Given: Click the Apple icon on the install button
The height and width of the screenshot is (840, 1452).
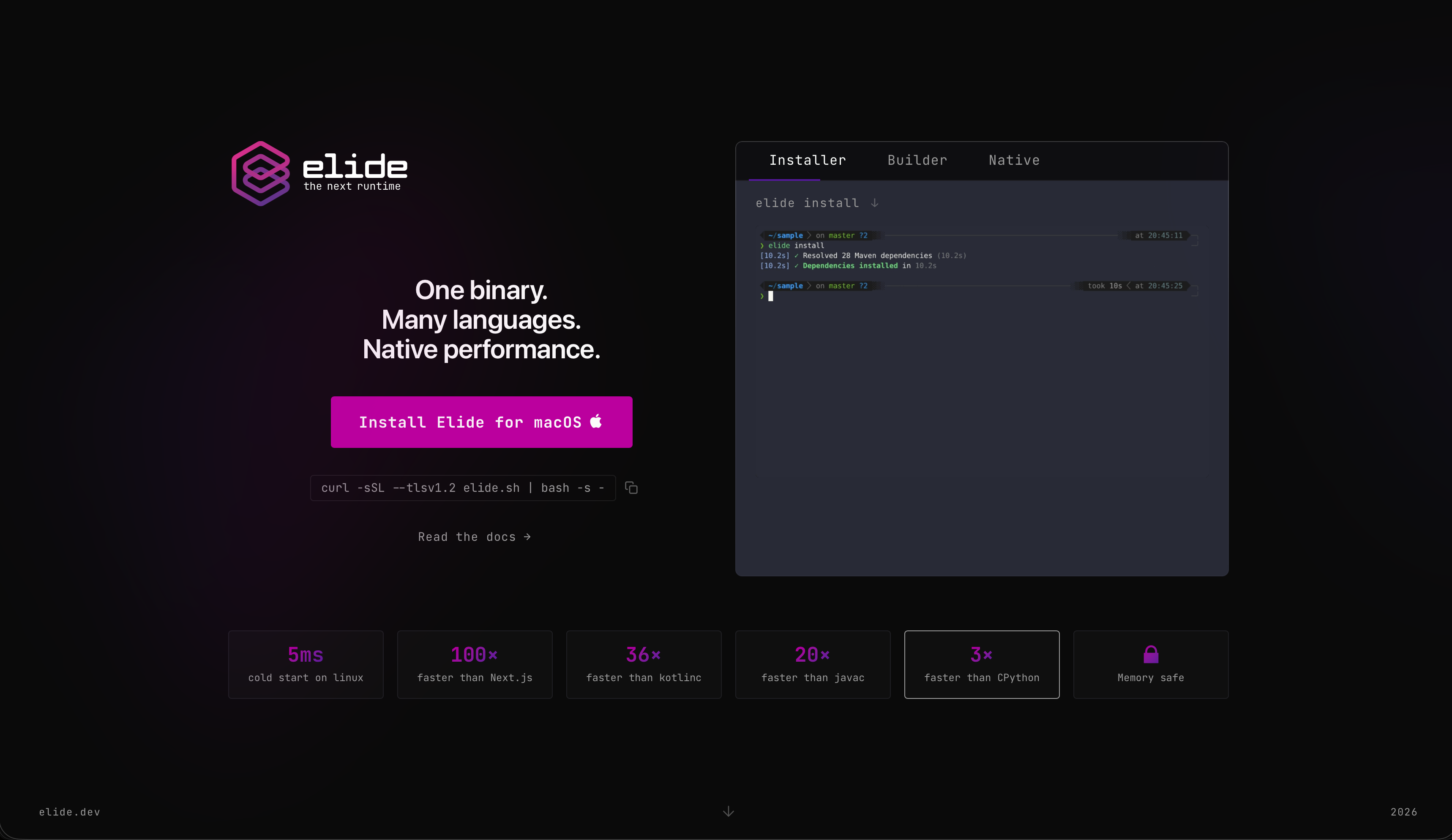Looking at the screenshot, I should click(596, 422).
